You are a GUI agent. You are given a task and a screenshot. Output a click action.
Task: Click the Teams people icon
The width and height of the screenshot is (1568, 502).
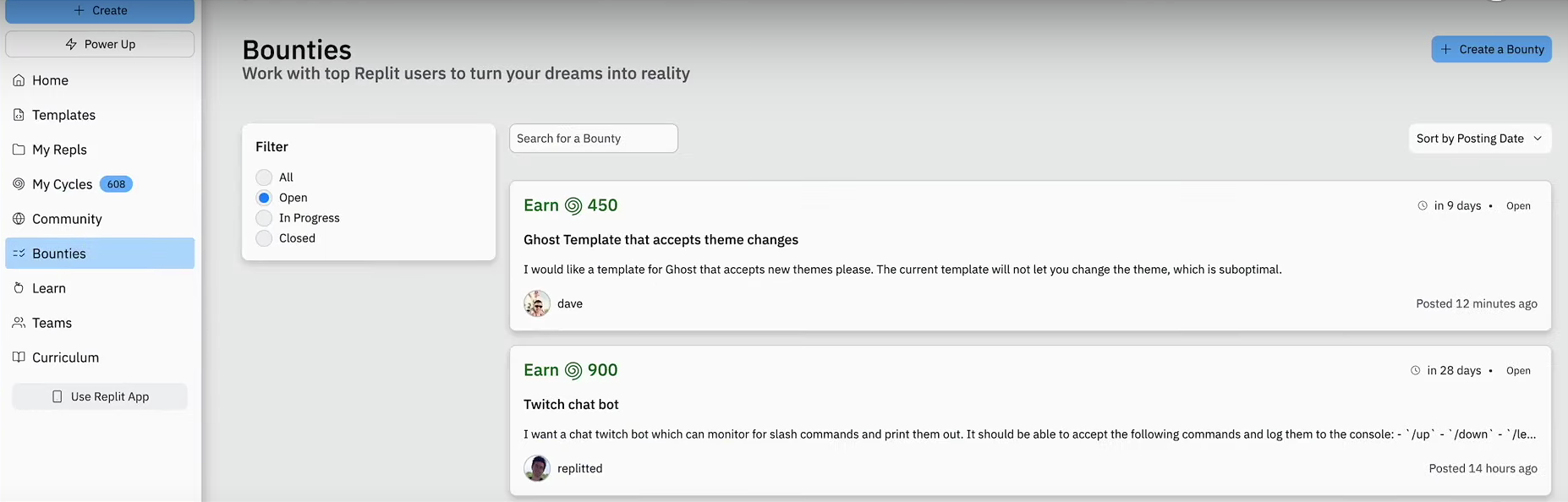pyautogui.click(x=19, y=323)
